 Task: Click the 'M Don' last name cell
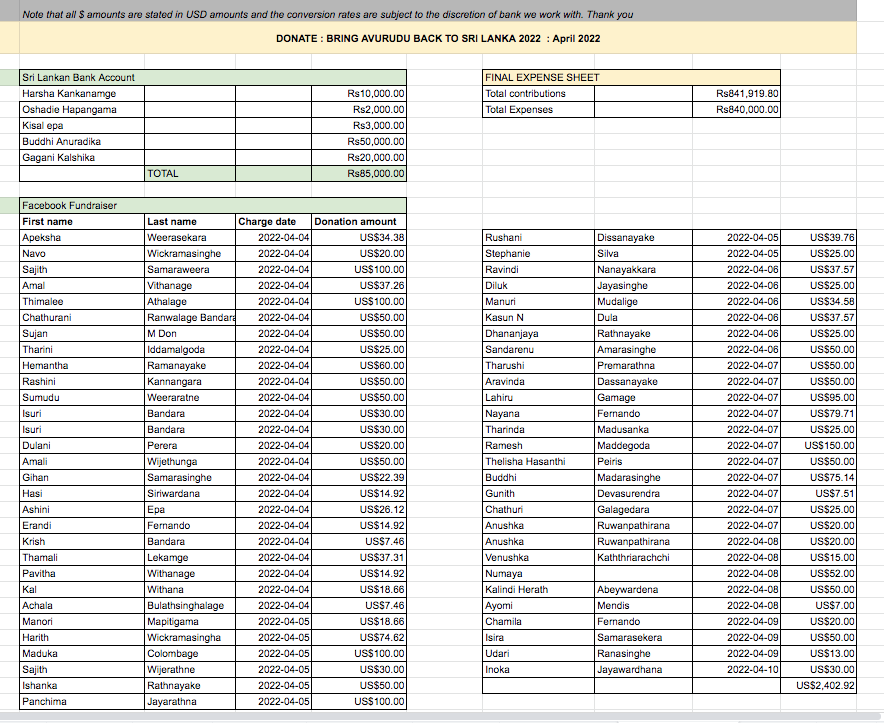[190, 333]
